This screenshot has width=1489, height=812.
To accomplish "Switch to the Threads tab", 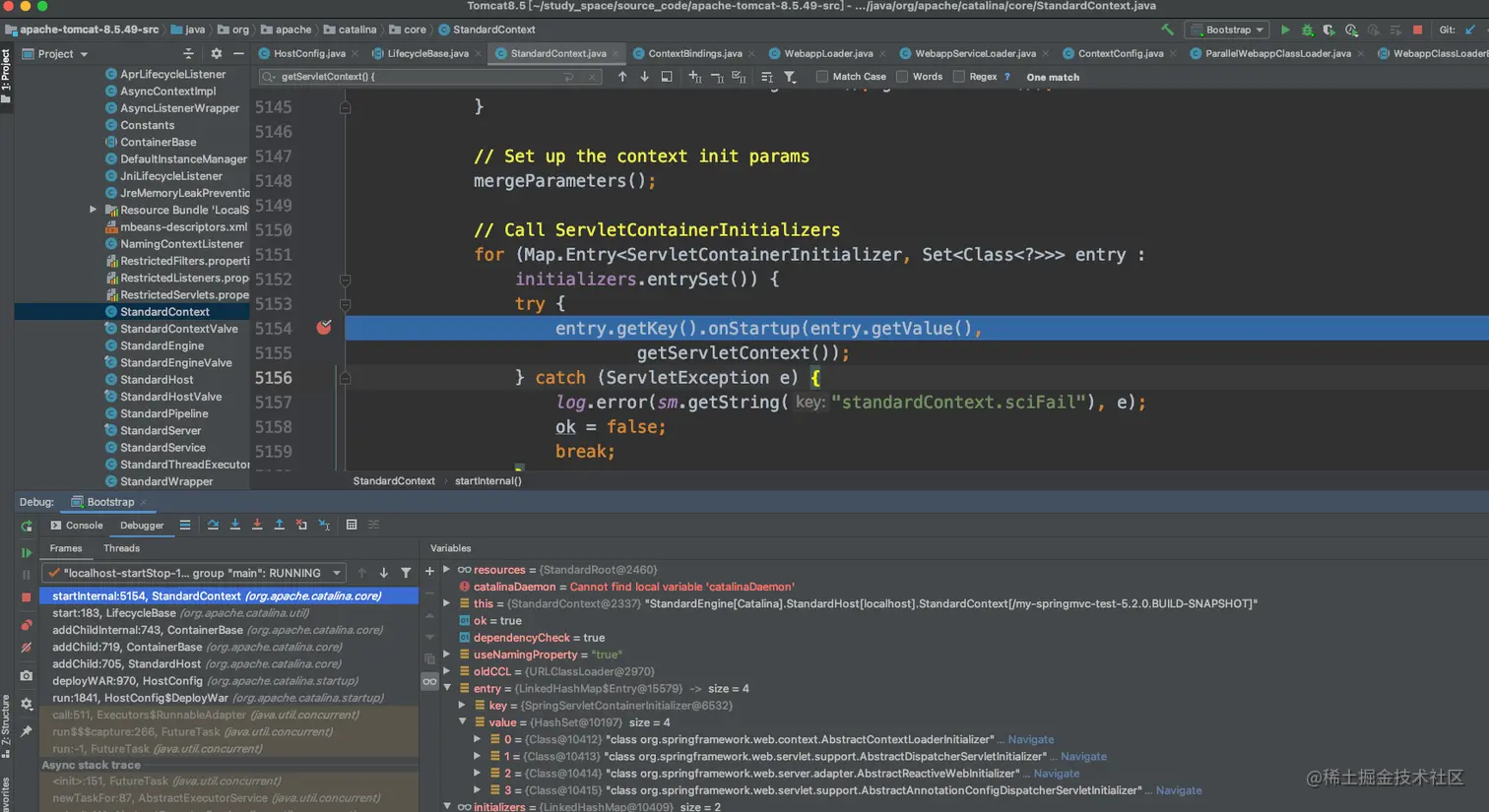I will [x=121, y=548].
